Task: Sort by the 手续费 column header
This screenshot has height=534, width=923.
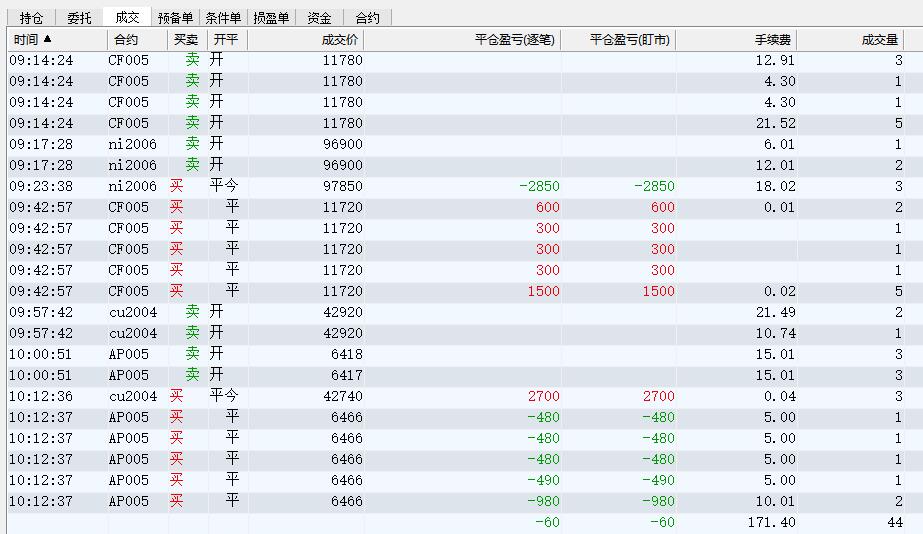Action: (x=737, y=39)
